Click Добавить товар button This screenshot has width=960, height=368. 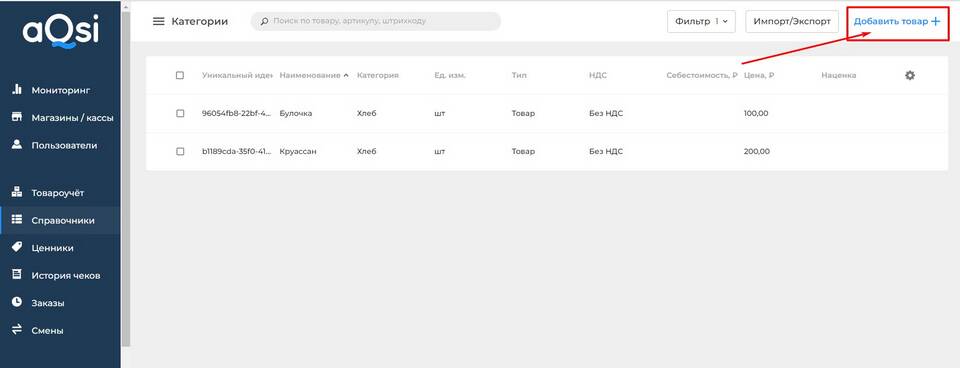pos(897,21)
